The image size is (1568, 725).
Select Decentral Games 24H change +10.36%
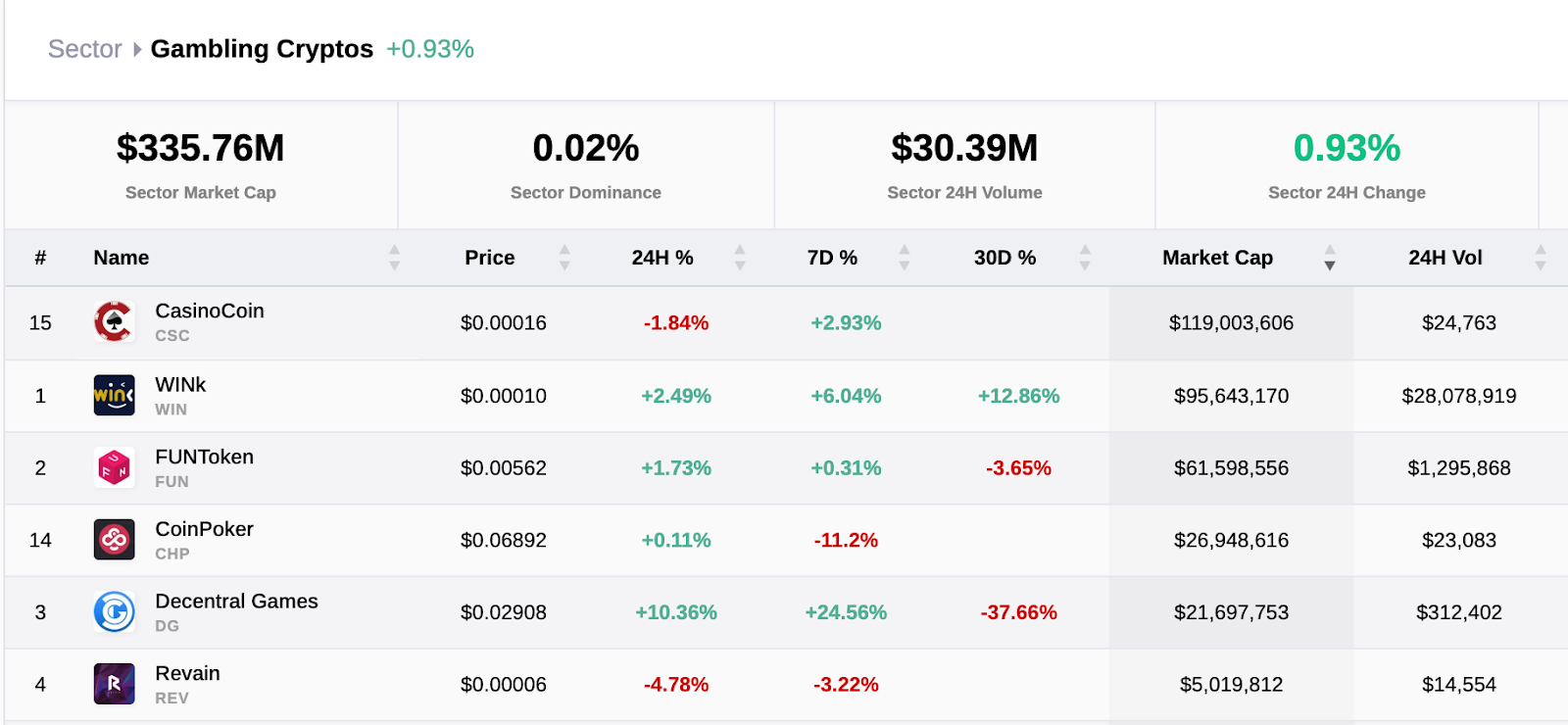tap(676, 612)
